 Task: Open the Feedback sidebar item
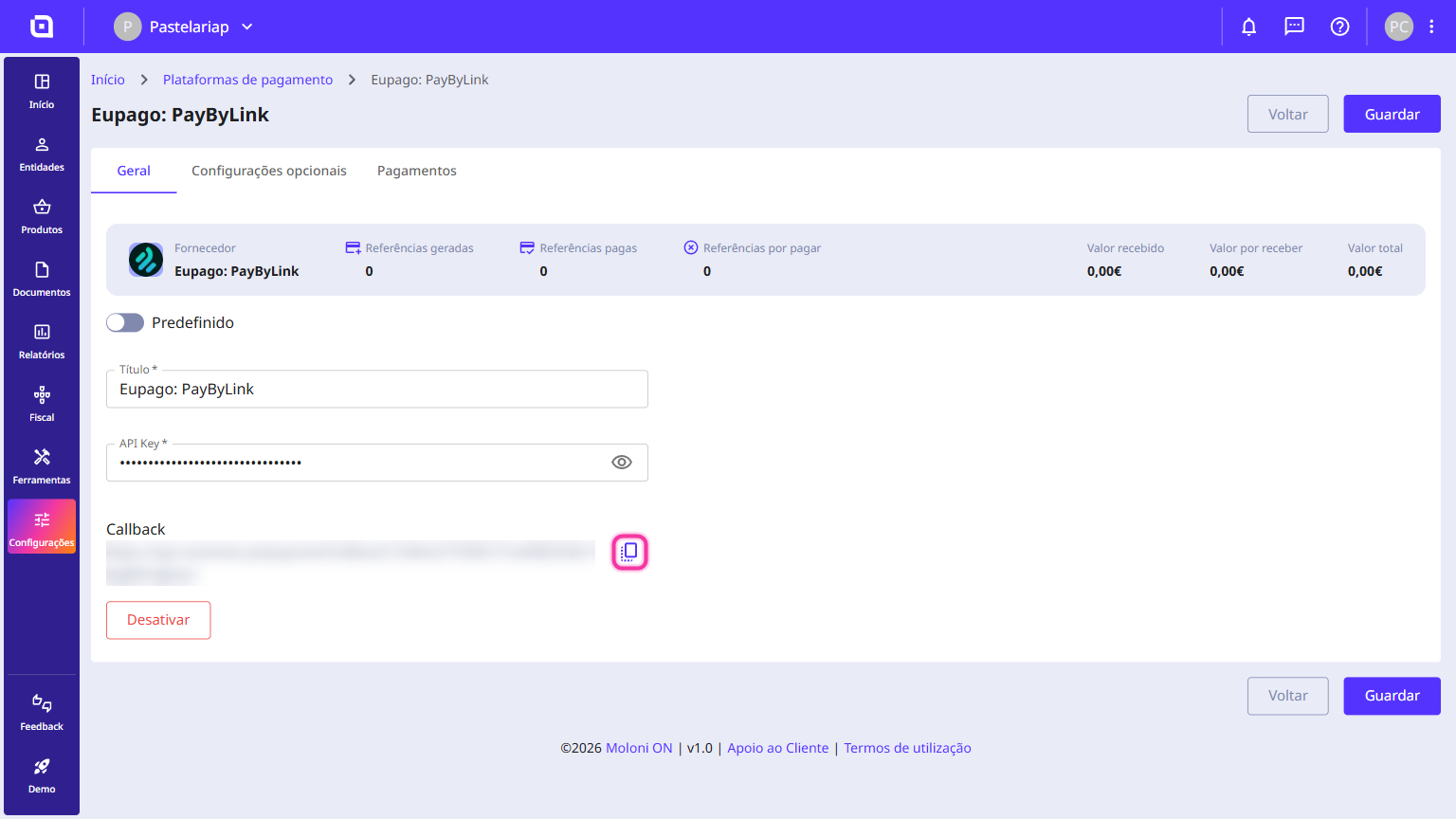pyautogui.click(x=42, y=713)
